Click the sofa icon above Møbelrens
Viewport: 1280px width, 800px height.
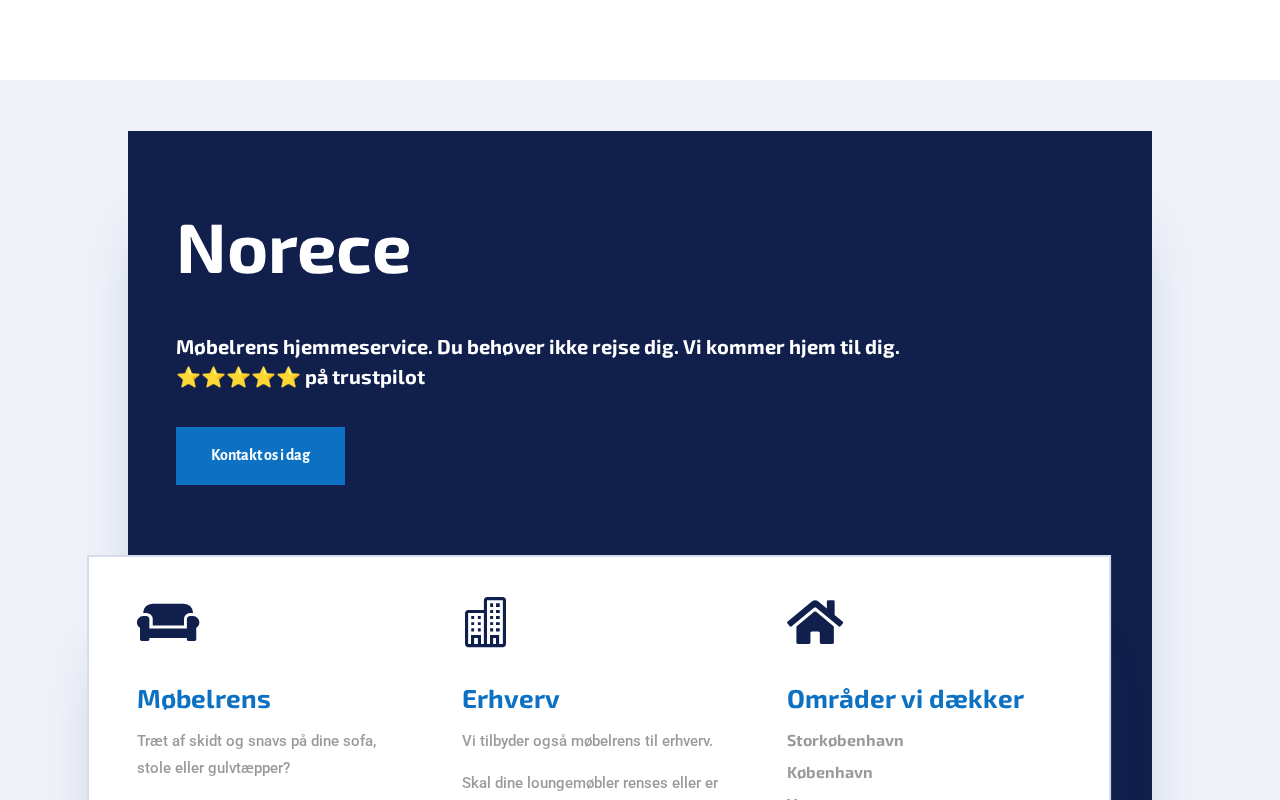[168, 622]
